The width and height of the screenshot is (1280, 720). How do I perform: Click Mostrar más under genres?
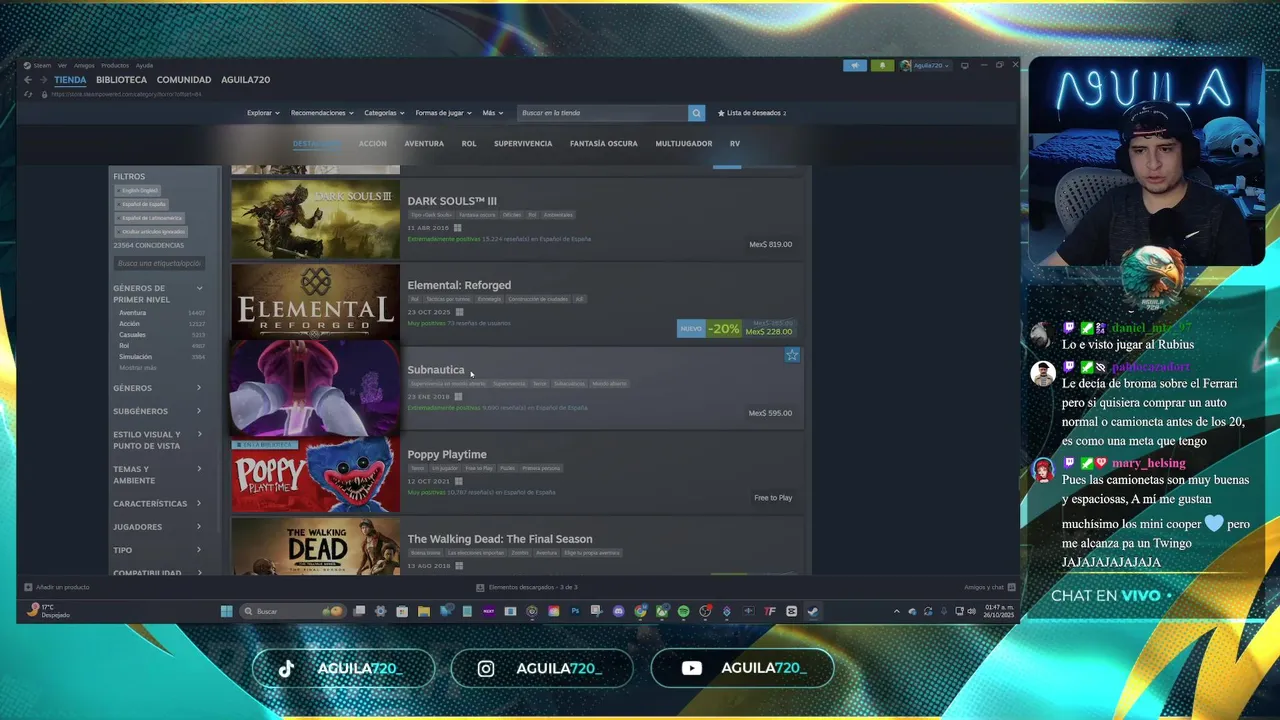click(x=138, y=368)
